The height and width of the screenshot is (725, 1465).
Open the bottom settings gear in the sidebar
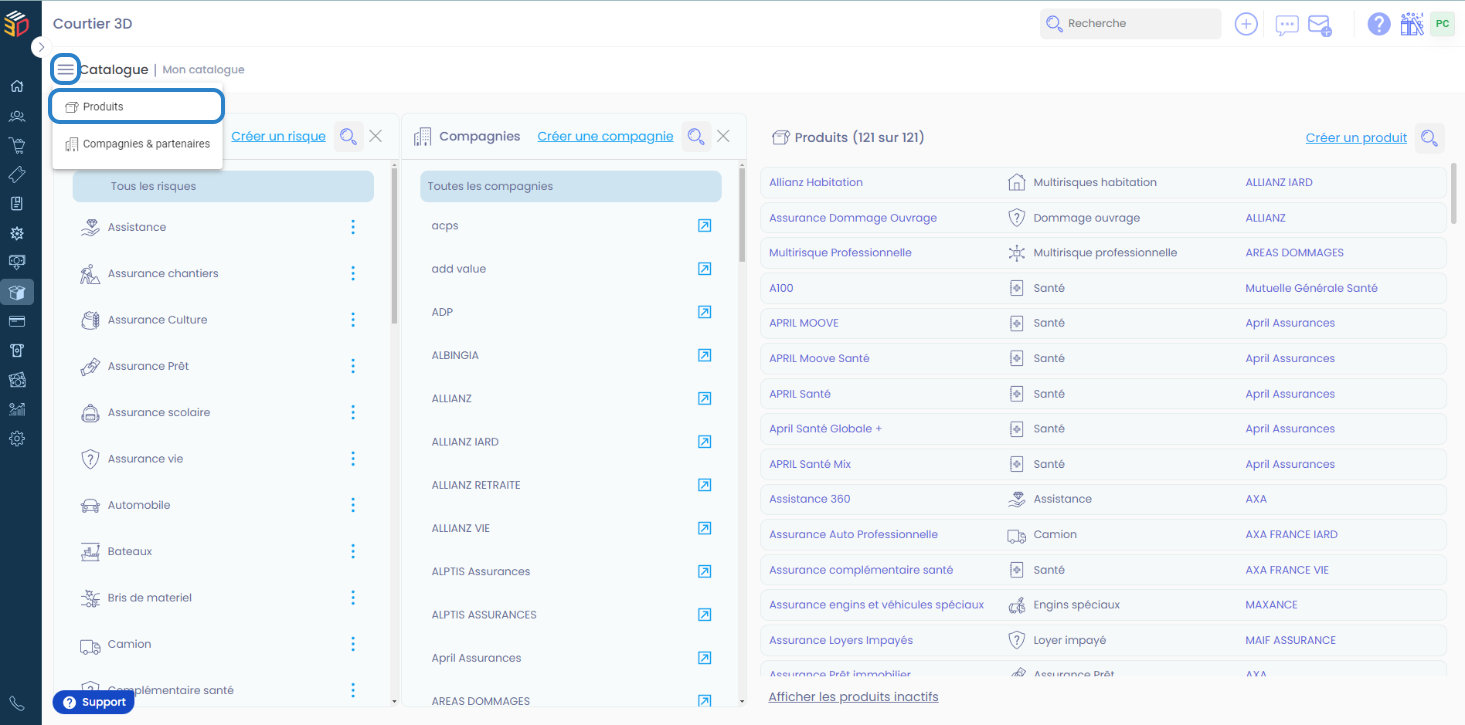point(17,438)
